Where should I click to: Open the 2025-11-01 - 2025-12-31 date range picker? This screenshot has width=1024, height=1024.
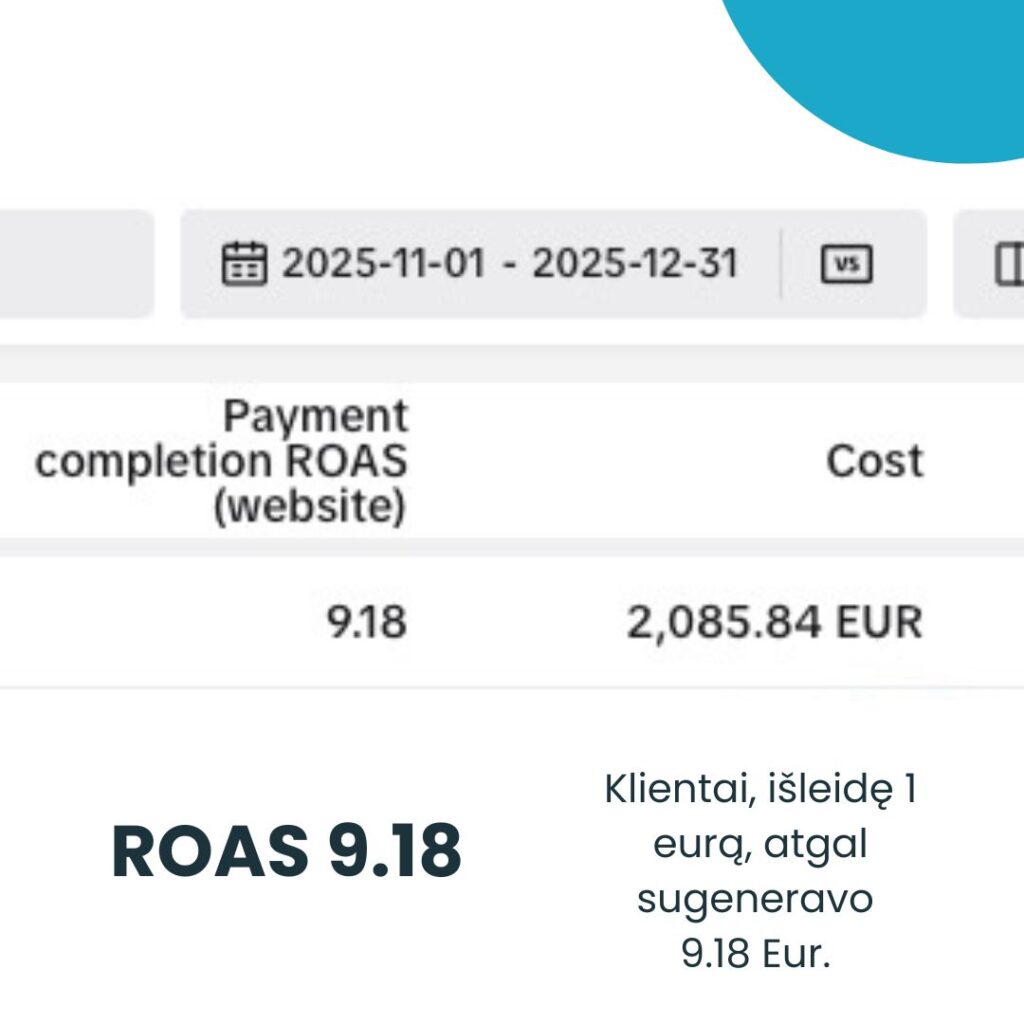[x=510, y=264]
